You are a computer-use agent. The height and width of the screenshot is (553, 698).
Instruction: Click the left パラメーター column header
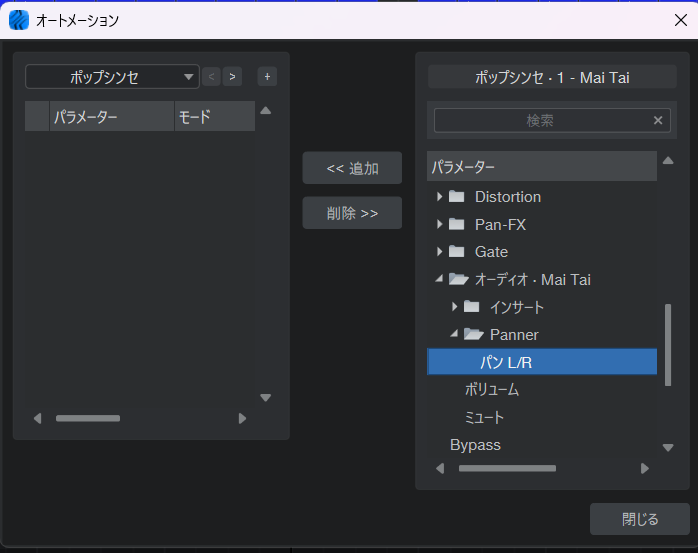(112, 116)
